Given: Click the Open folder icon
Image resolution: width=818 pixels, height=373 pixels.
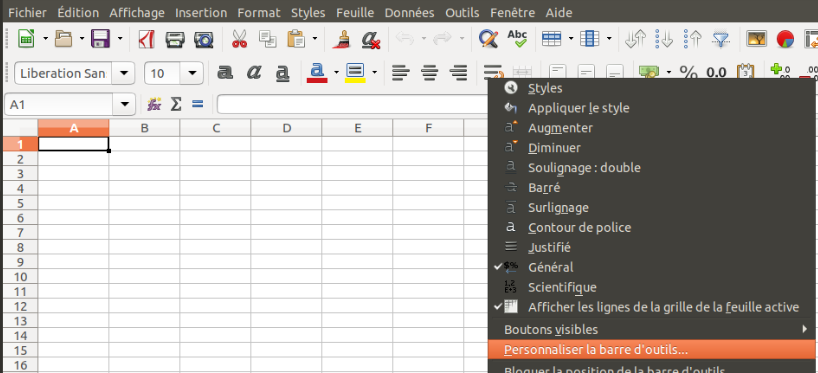Looking at the screenshot, I should (64, 39).
